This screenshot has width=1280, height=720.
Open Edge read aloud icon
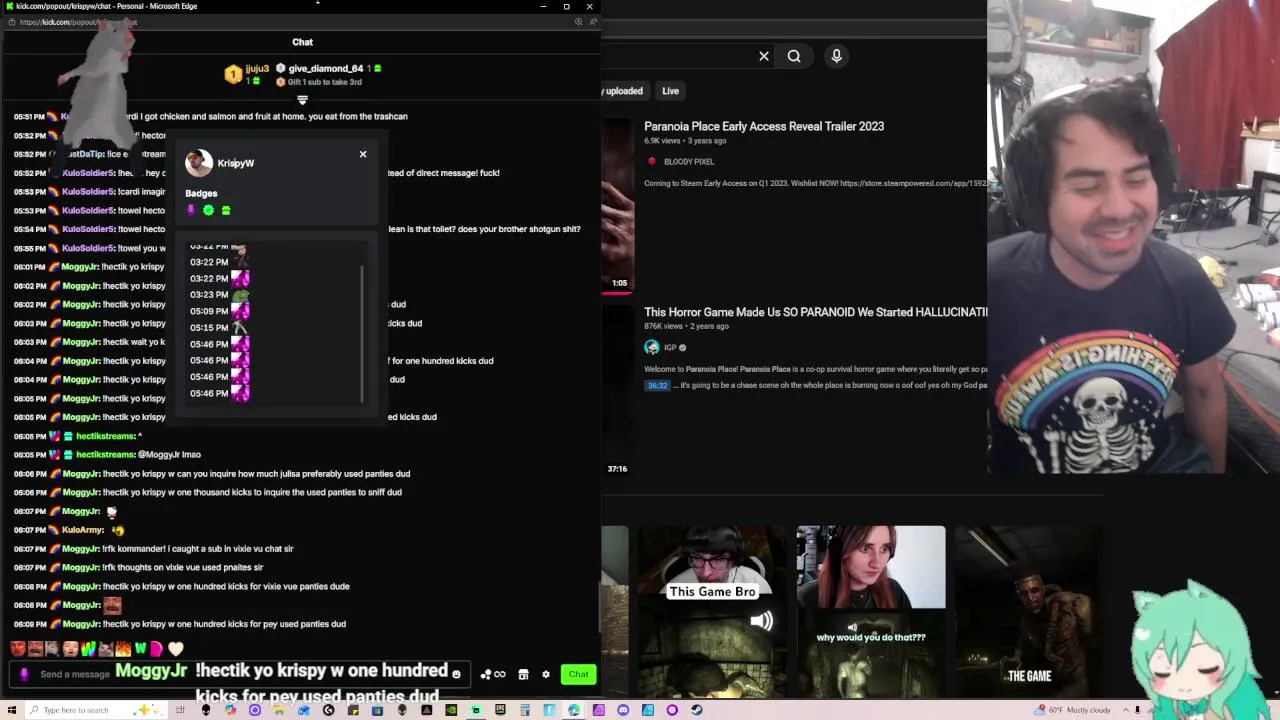coord(593,22)
